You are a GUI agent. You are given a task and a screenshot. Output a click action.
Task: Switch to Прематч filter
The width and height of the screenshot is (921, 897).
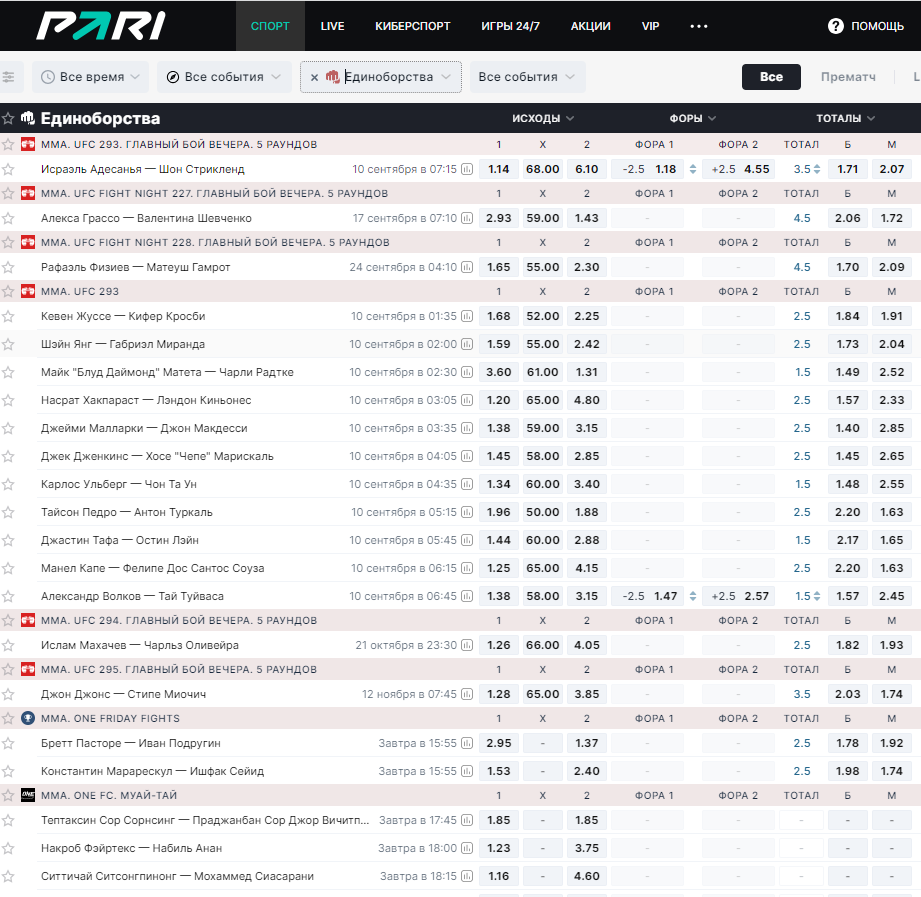point(848,77)
